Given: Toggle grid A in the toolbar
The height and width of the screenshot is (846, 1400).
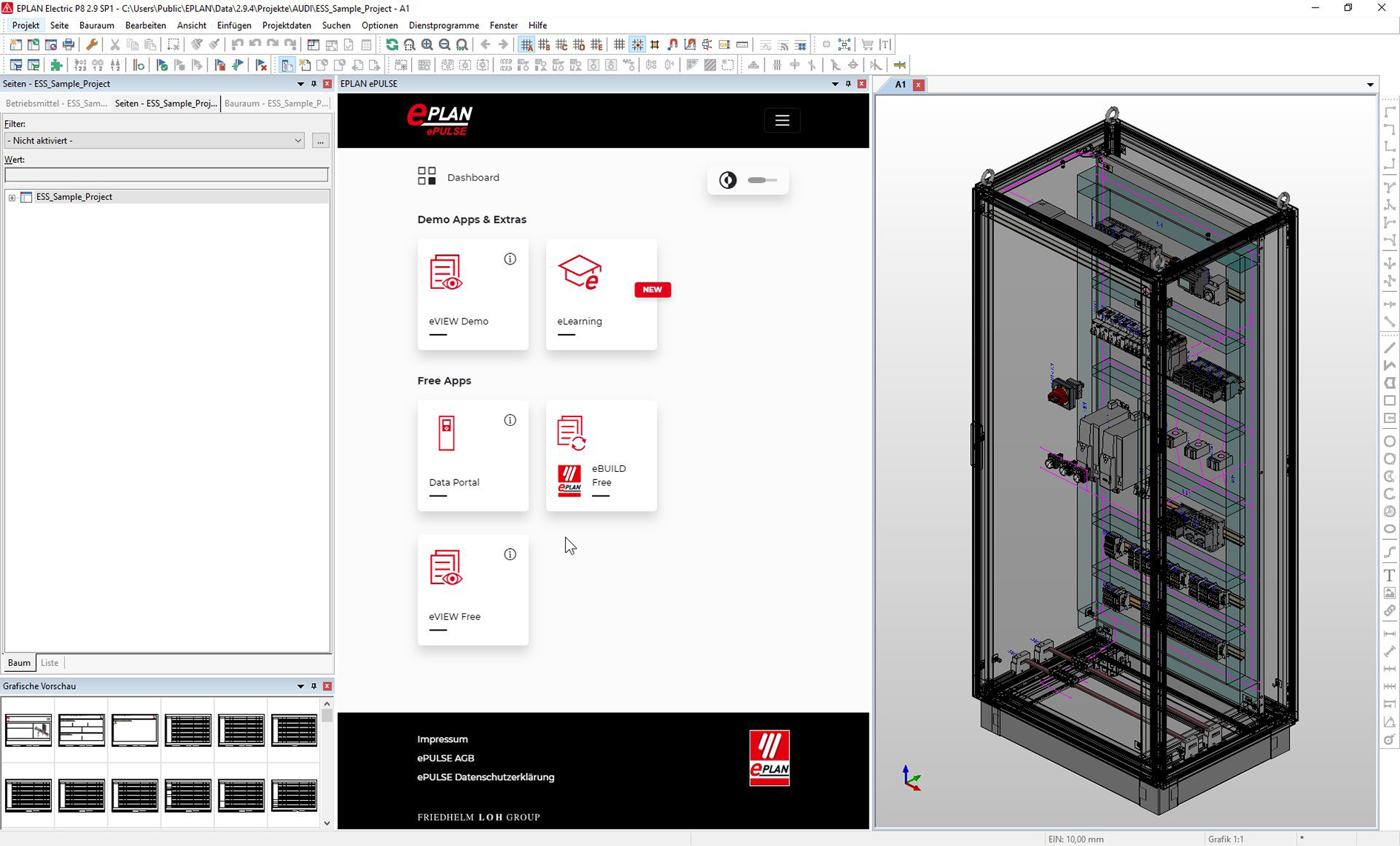Looking at the screenshot, I should click(526, 45).
